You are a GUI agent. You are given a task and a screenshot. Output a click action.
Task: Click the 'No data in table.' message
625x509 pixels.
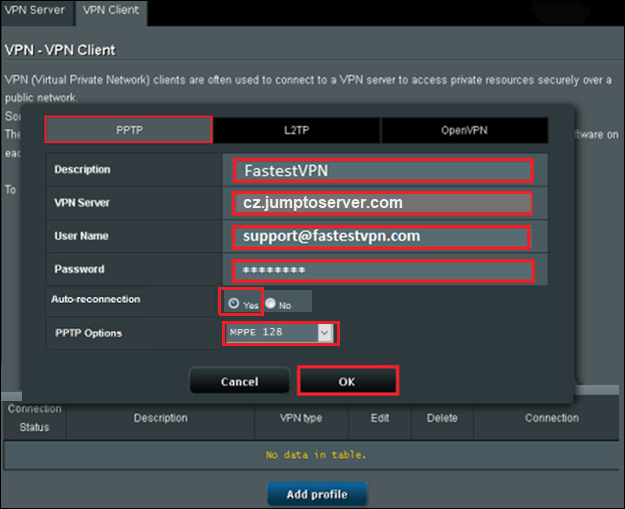(316, 454)
